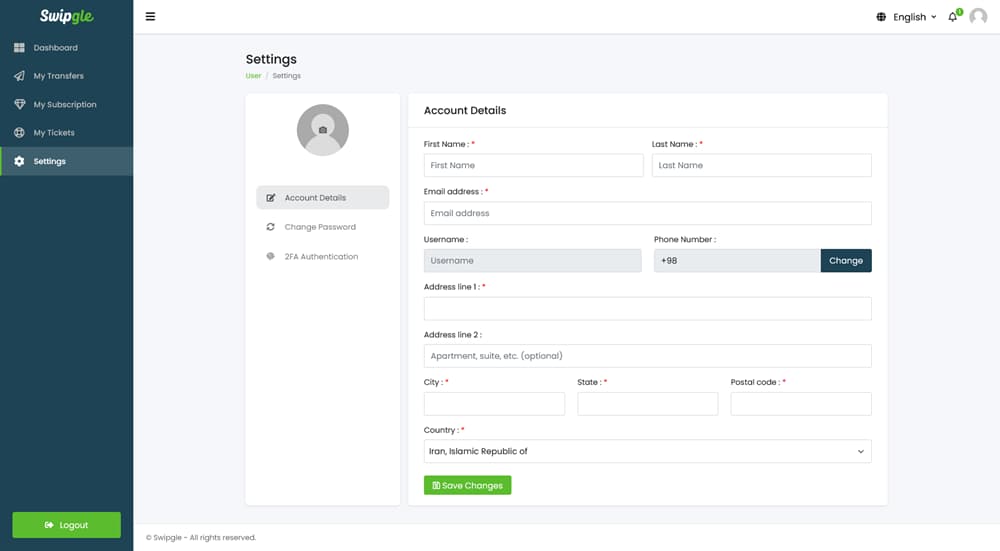1000x551 pixels.
Task: Open the Country dropdown
Action: pos(647,452)
